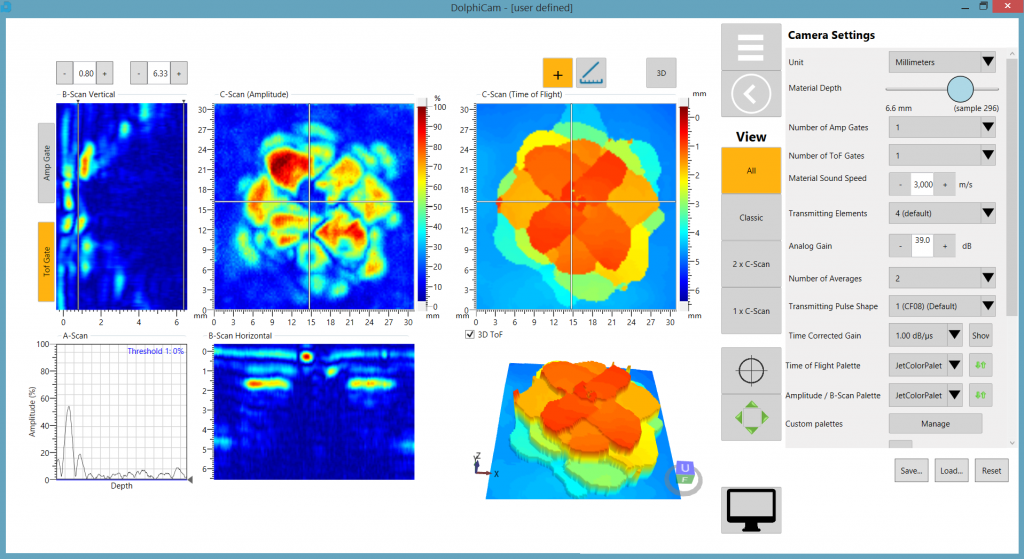Decrease first B-Scan cursor value 0.80

[x=65, y=73]
